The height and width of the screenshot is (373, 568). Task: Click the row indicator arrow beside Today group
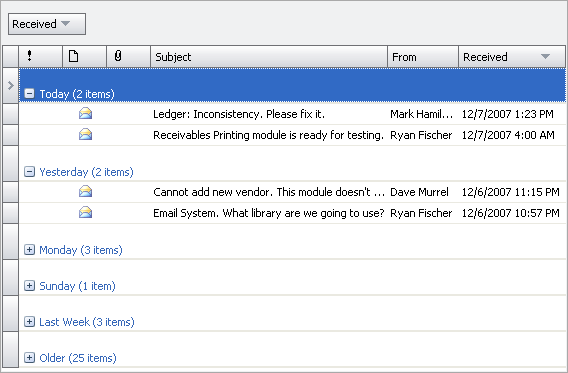point(11,85)
